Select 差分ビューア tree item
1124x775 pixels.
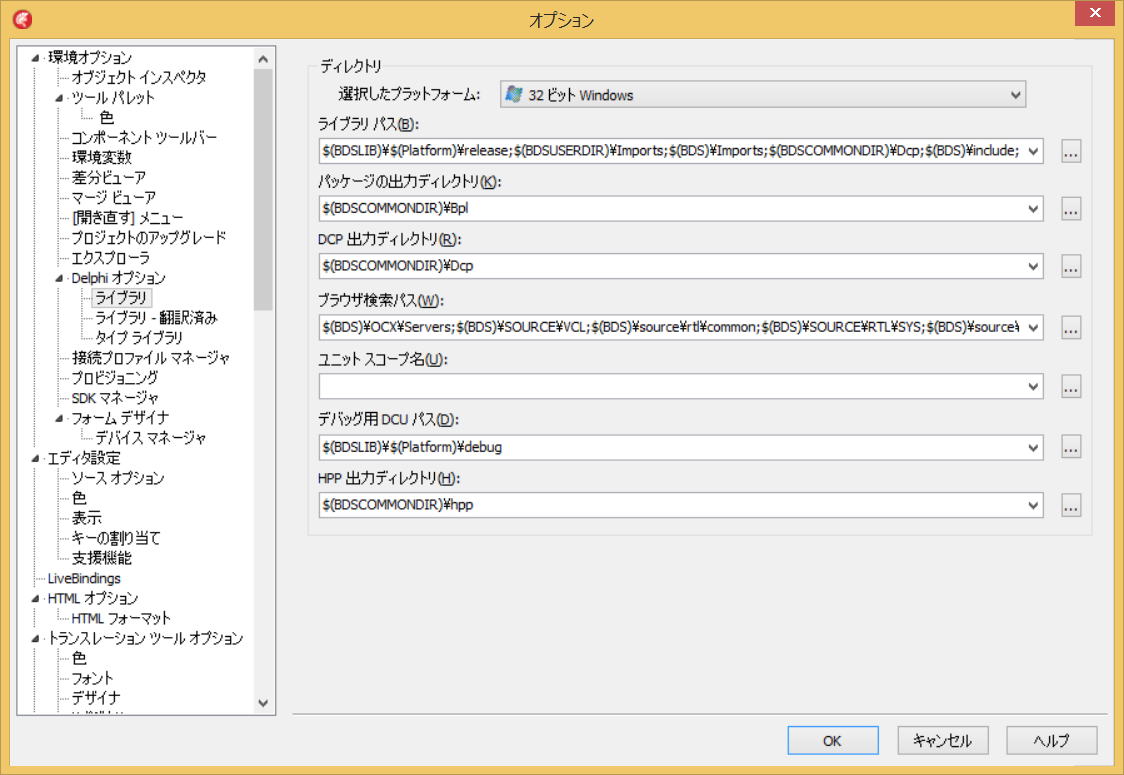[108, 178]
